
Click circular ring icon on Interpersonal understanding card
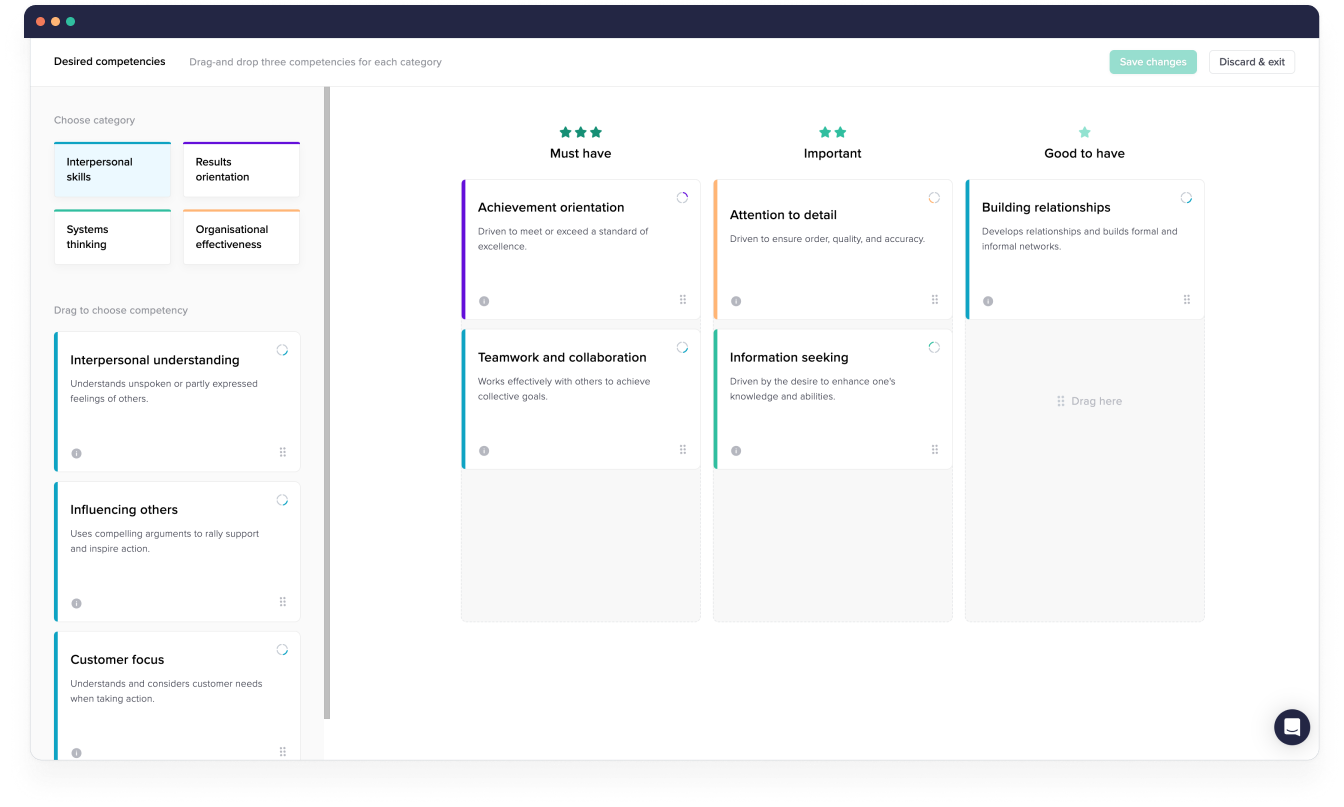click(x=282, y=350)
